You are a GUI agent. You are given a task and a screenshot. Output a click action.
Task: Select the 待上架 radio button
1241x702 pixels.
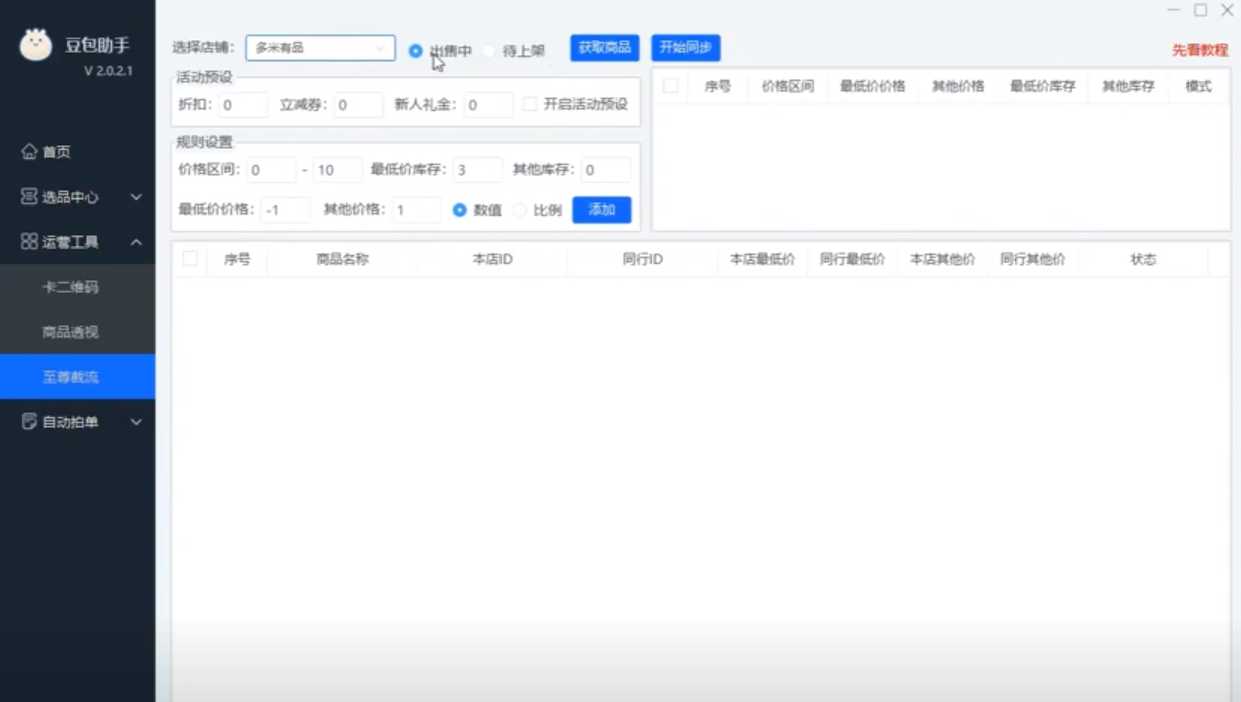pyautogui.click(x=489, y=51)
